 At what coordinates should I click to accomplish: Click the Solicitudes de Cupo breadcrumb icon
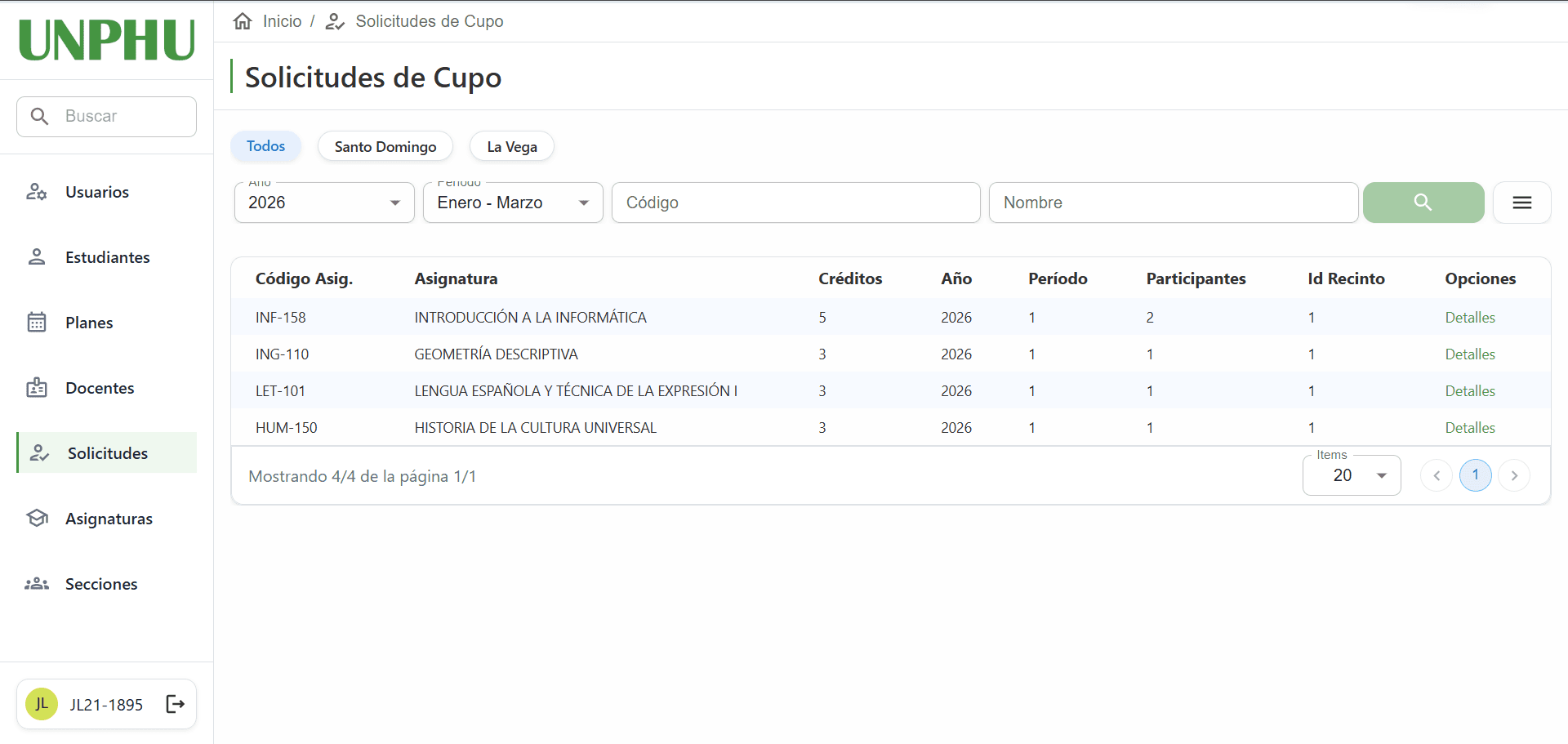point(335,21)
